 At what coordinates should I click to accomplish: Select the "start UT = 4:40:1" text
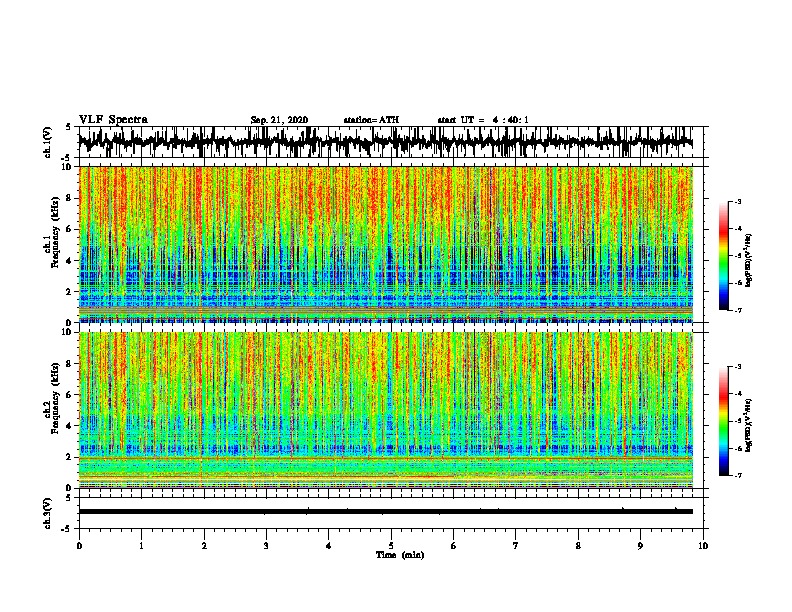pyautogui.click(x=483, y=120)
